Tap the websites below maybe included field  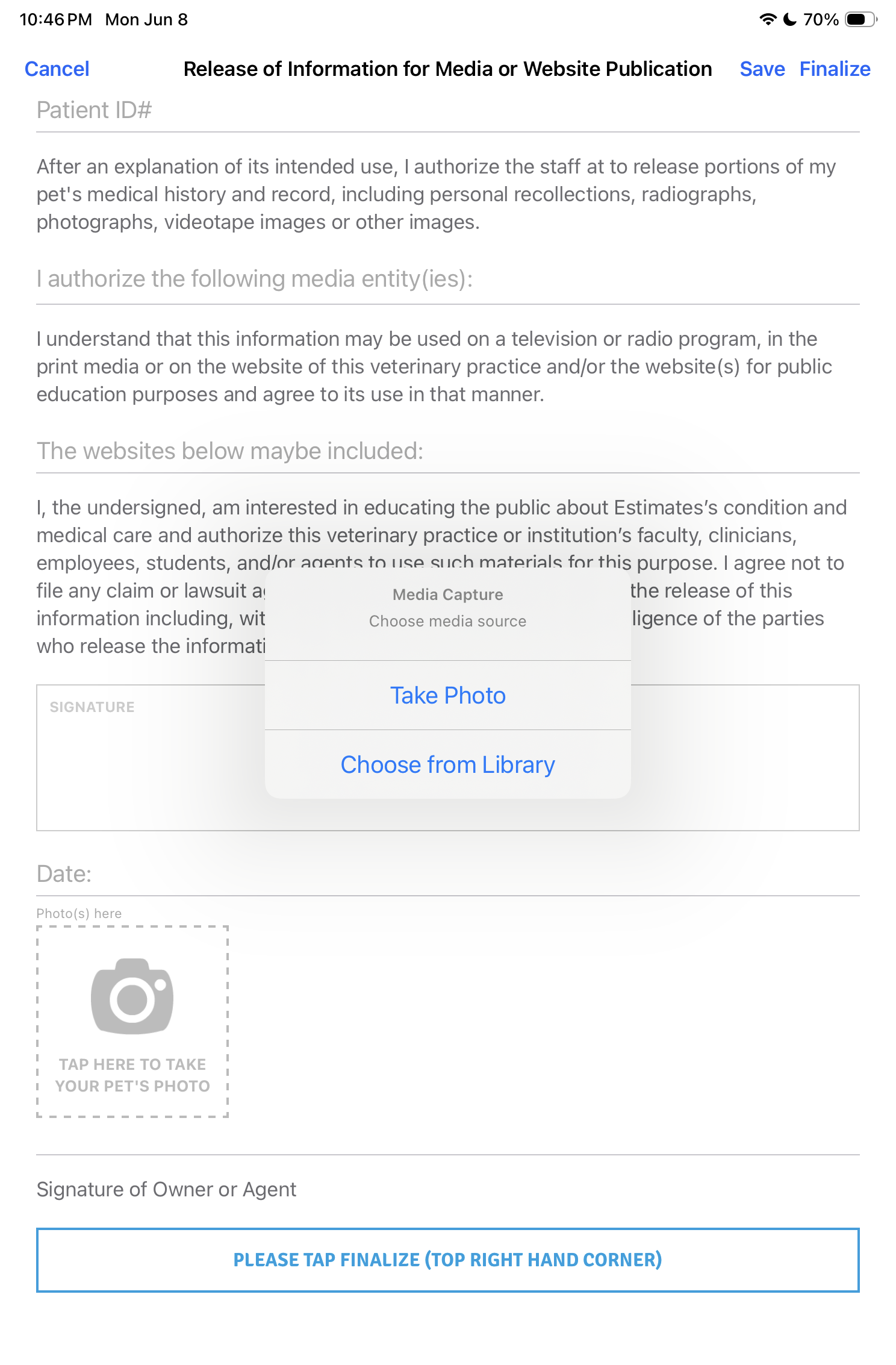click(x=448, y=452)
